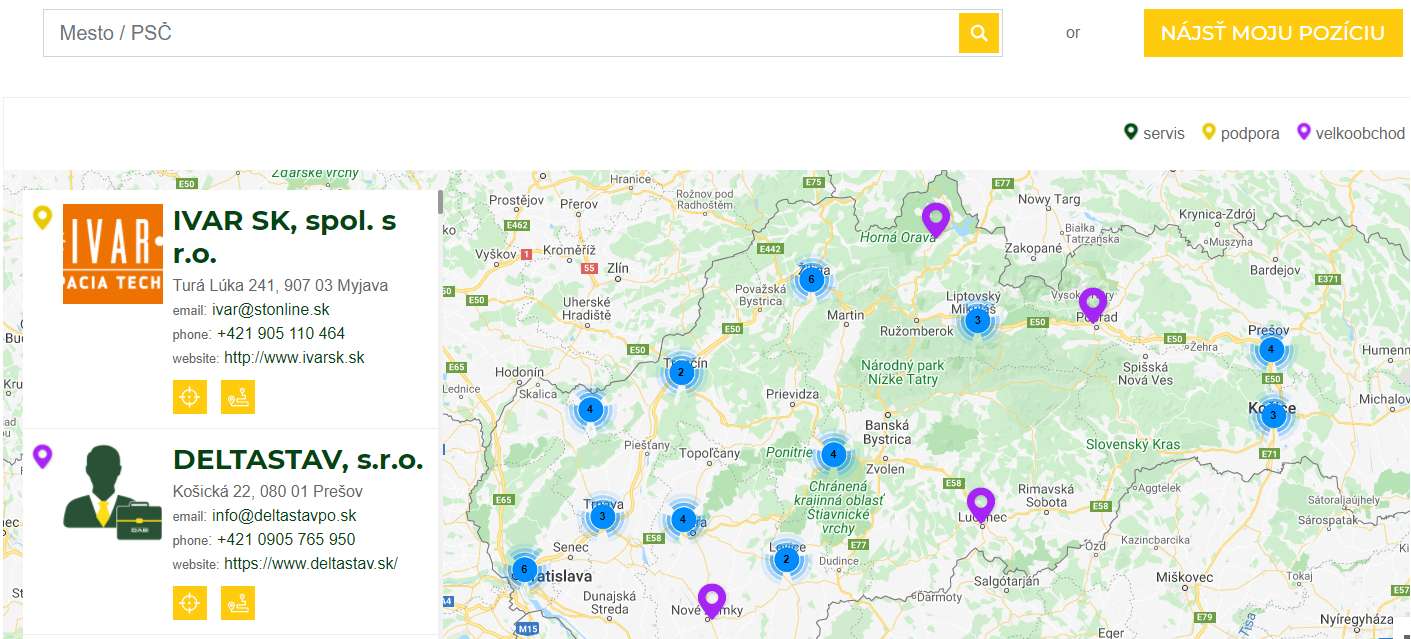Open the cluster of 4 at Prešov
1411x639 pixels.
point(1271,350)
